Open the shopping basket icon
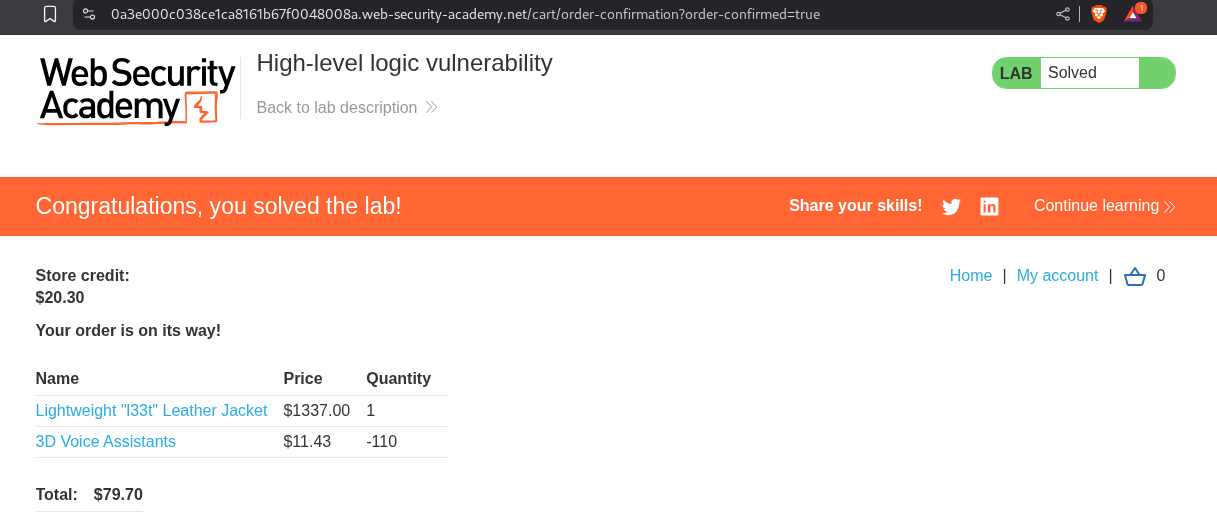 (x=1135, y=277)
